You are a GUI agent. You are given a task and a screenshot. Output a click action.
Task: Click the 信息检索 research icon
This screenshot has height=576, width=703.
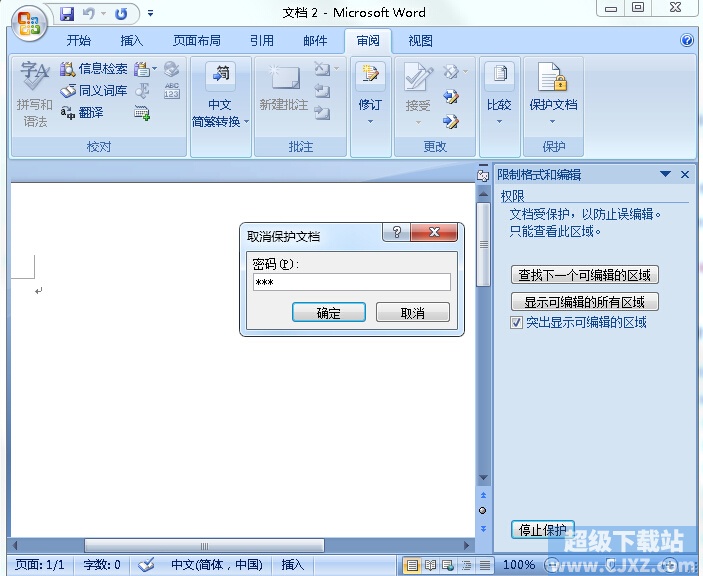[68, 69]
